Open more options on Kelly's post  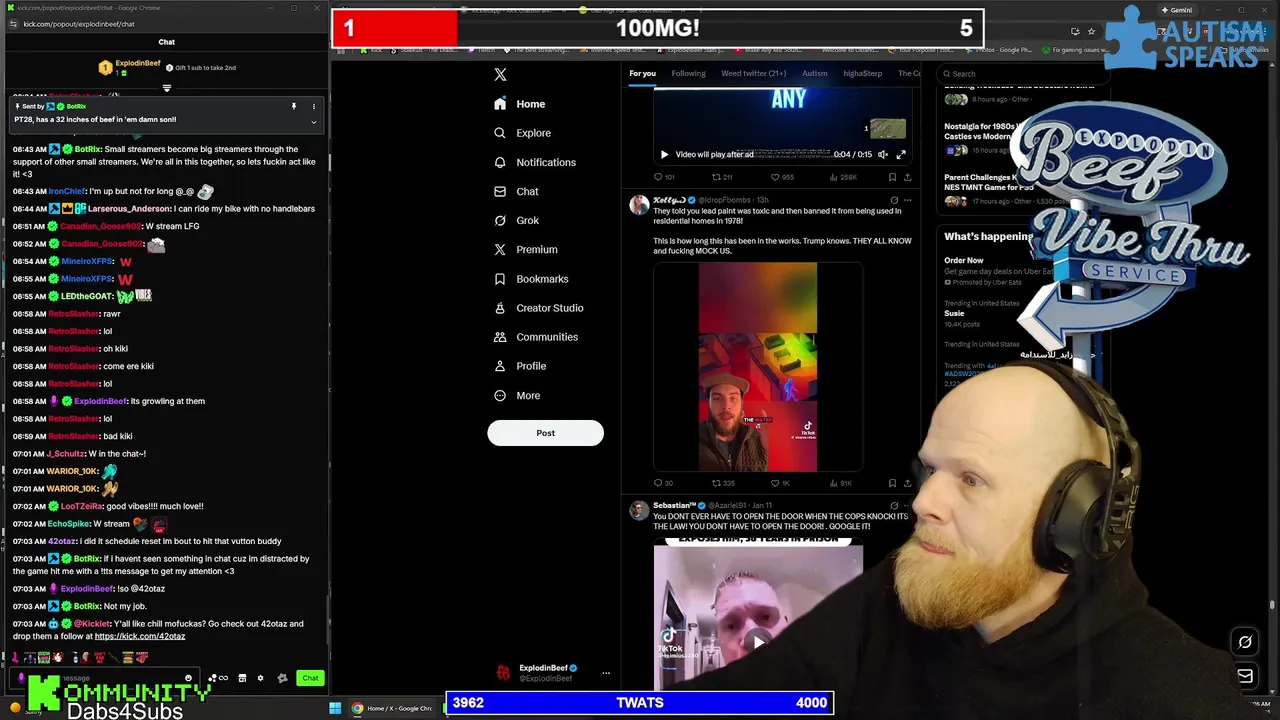[x=907, y=200]
